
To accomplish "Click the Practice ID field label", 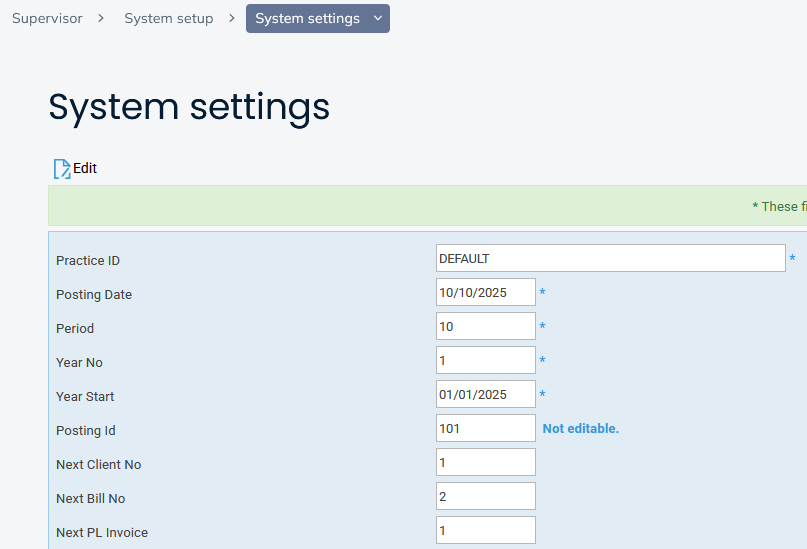I will [x=88, y=260].
